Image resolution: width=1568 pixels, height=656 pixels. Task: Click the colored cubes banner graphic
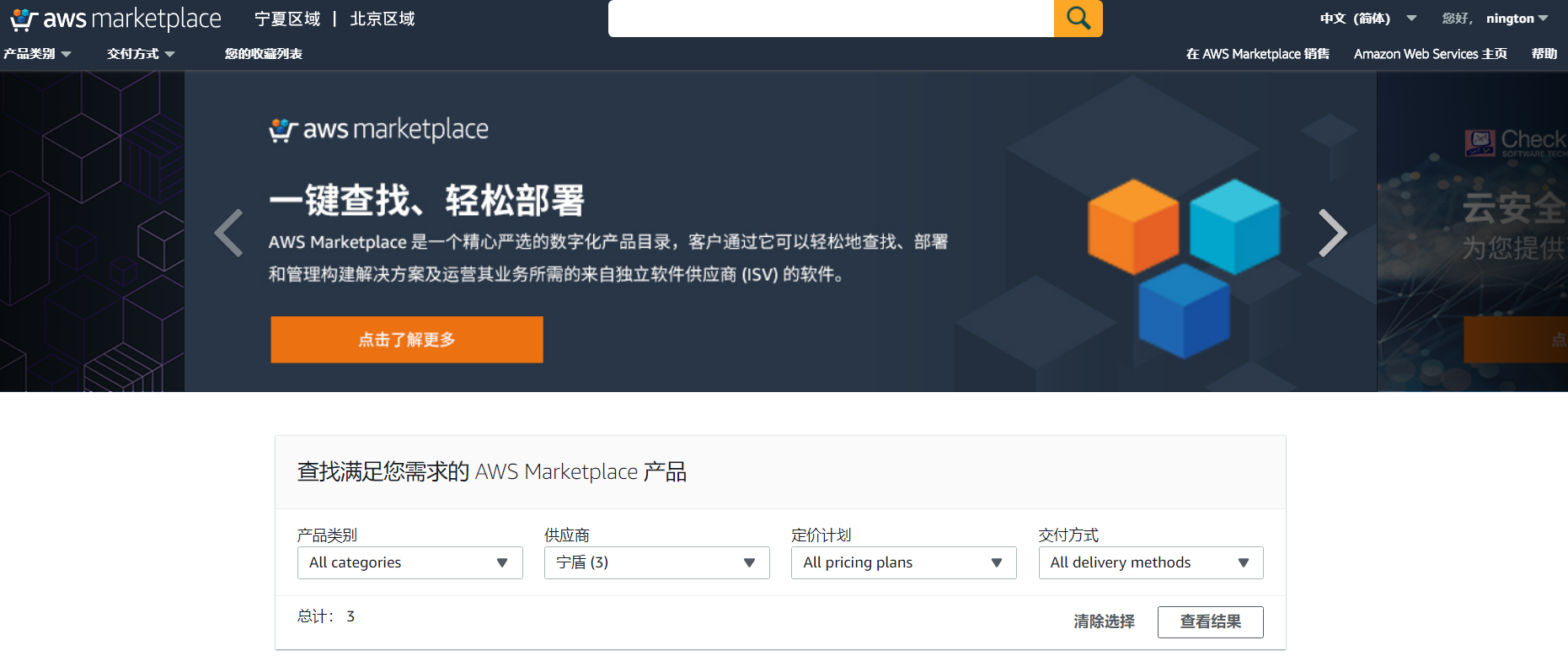point(1184,268)
